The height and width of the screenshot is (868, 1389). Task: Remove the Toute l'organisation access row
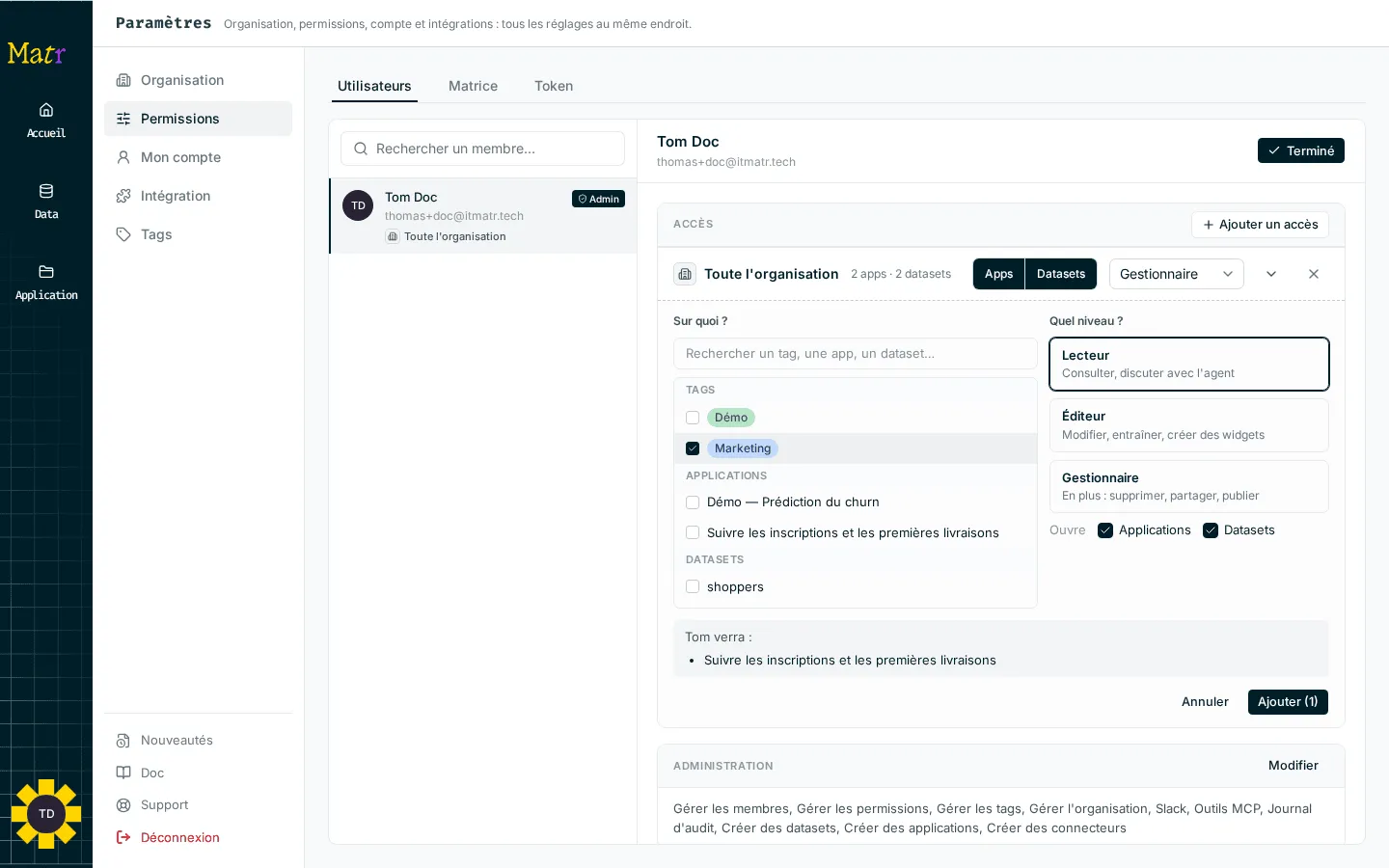pos(1314,274)
